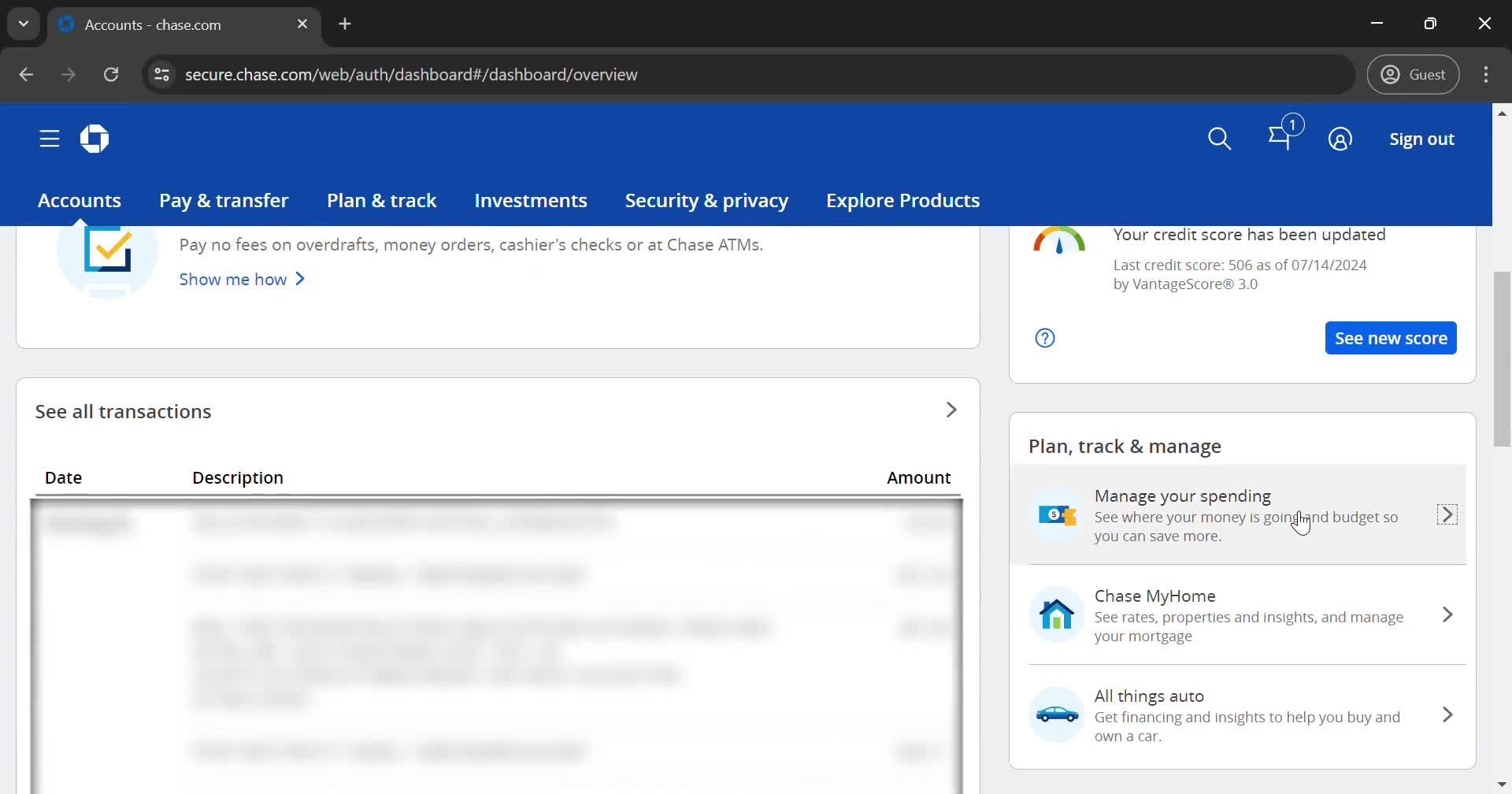The image size is (1512, 794).
Task: Open the site search magnifier
Action: (x=1219, y=139)
